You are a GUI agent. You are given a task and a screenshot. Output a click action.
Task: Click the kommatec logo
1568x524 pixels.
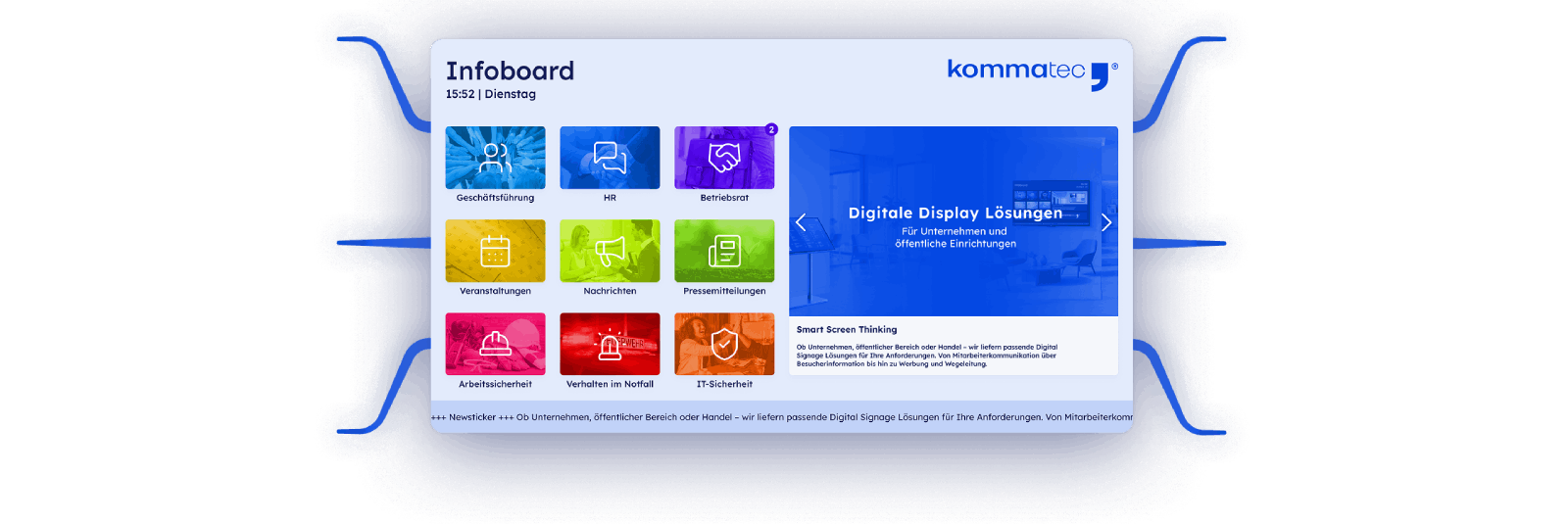point(1032,73)
